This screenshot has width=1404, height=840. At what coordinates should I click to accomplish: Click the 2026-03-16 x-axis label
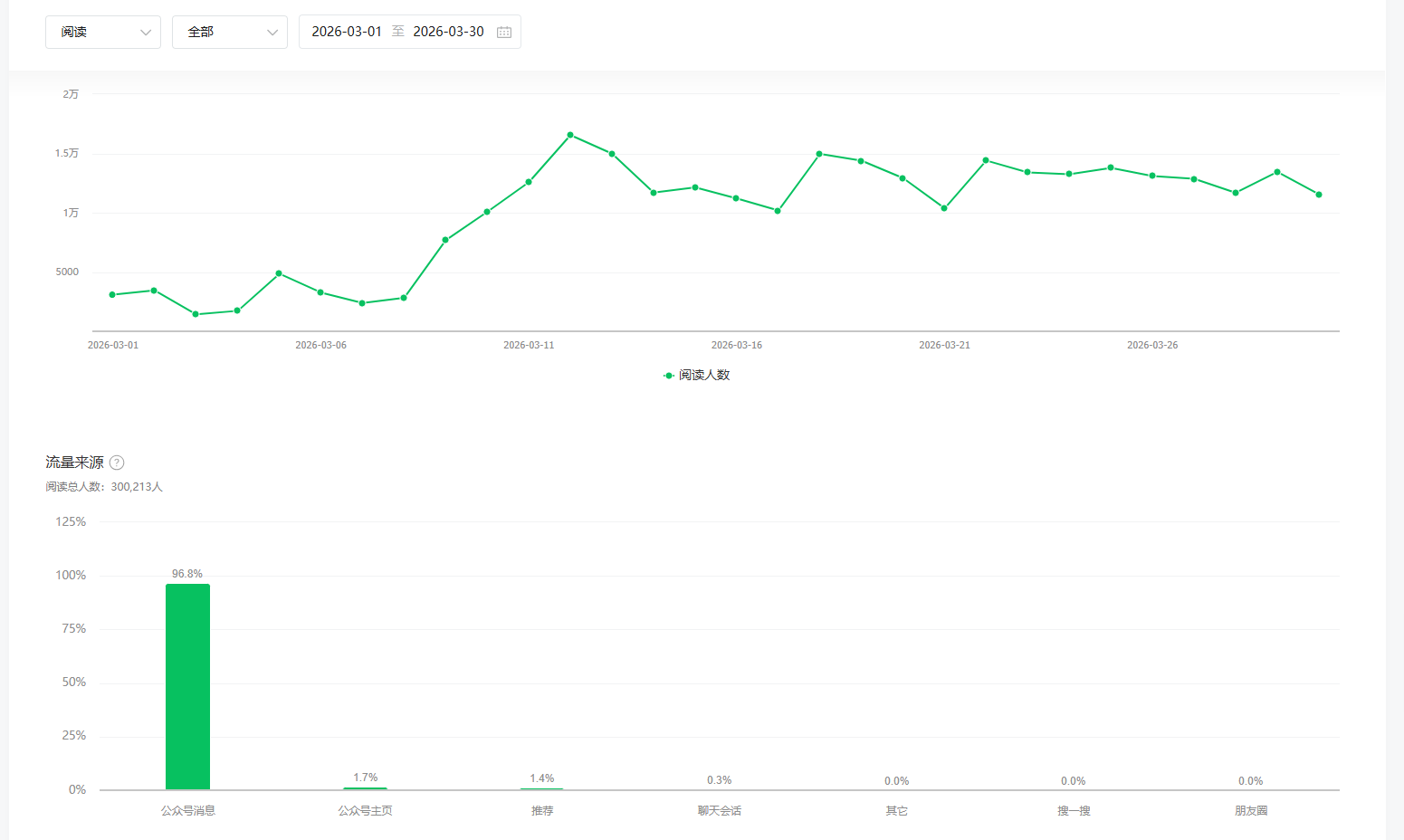click(736, 345)
